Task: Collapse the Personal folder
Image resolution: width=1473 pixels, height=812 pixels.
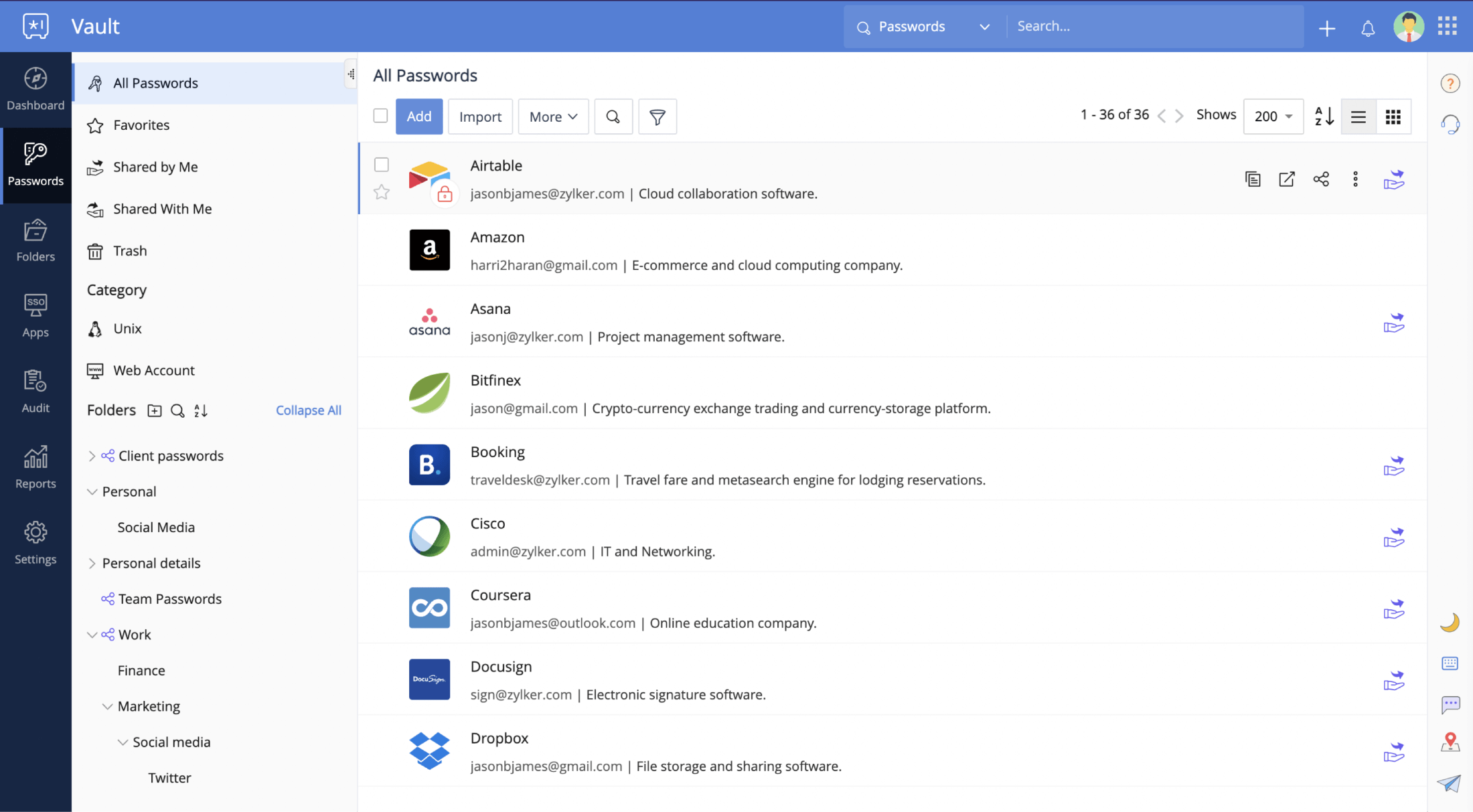Action: tap(92, 491)
